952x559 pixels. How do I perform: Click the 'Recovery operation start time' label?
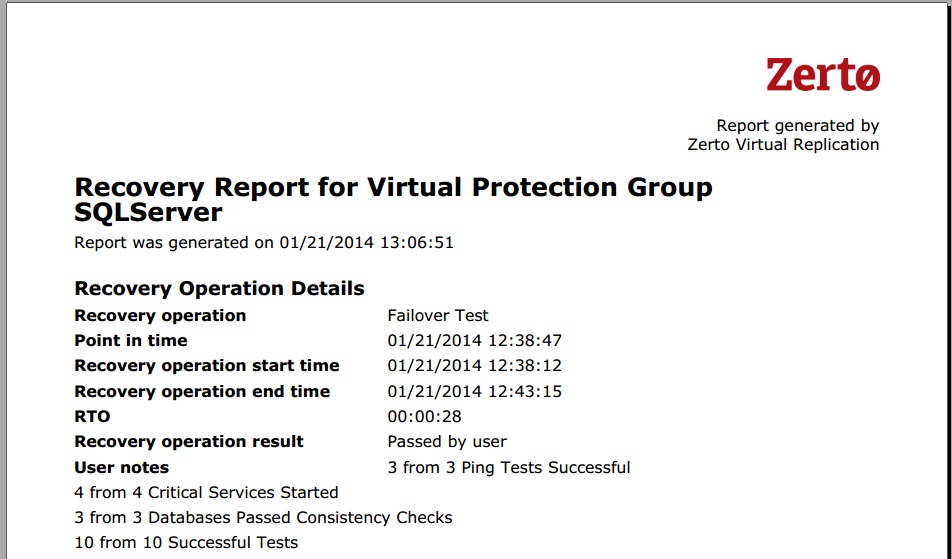pyautogui.click(x=207, y=366)
